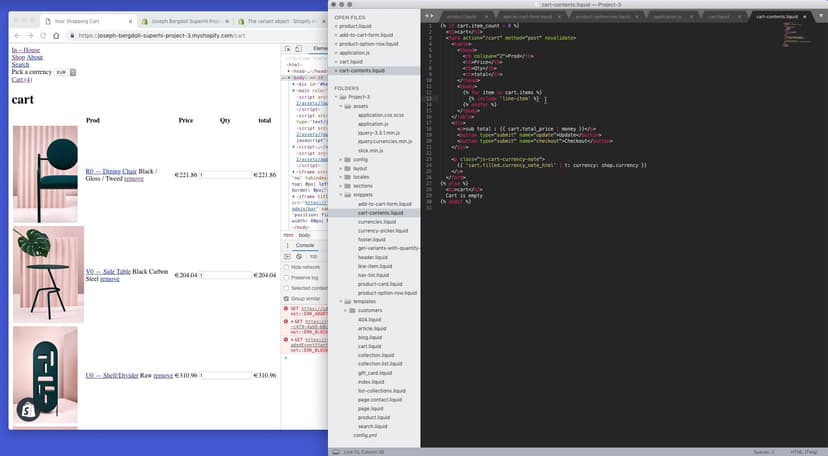This screenshot has width=828, height=456.
Task: Open console context 'top' dropdown
Action: (316, 256)
